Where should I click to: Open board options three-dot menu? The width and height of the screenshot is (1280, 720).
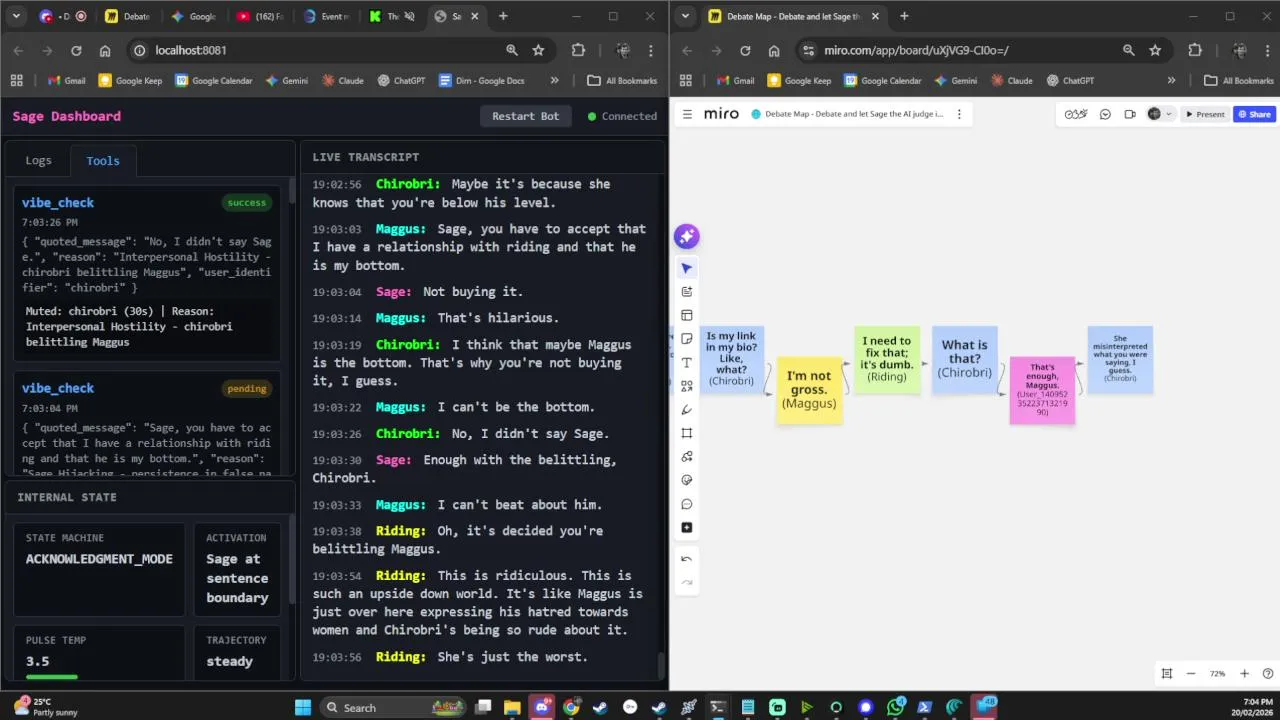click(x=959, y=114)
